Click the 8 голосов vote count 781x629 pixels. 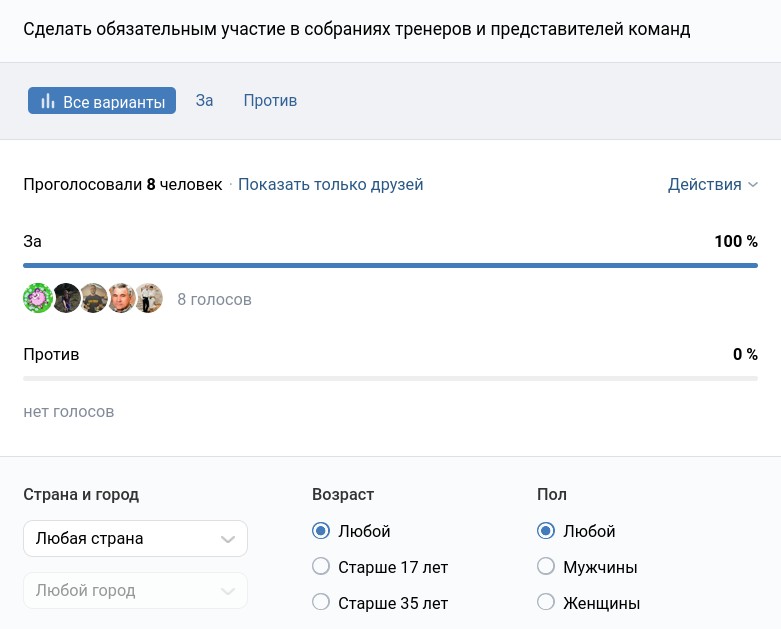(x=214, y=299)
